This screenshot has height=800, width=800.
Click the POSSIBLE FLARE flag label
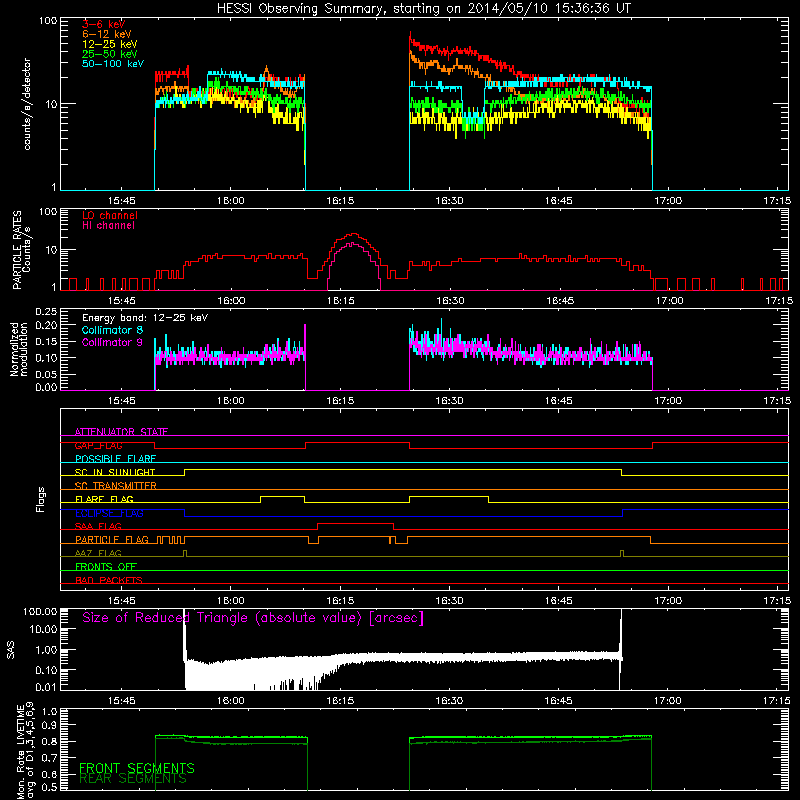click(x=115, y=459)
